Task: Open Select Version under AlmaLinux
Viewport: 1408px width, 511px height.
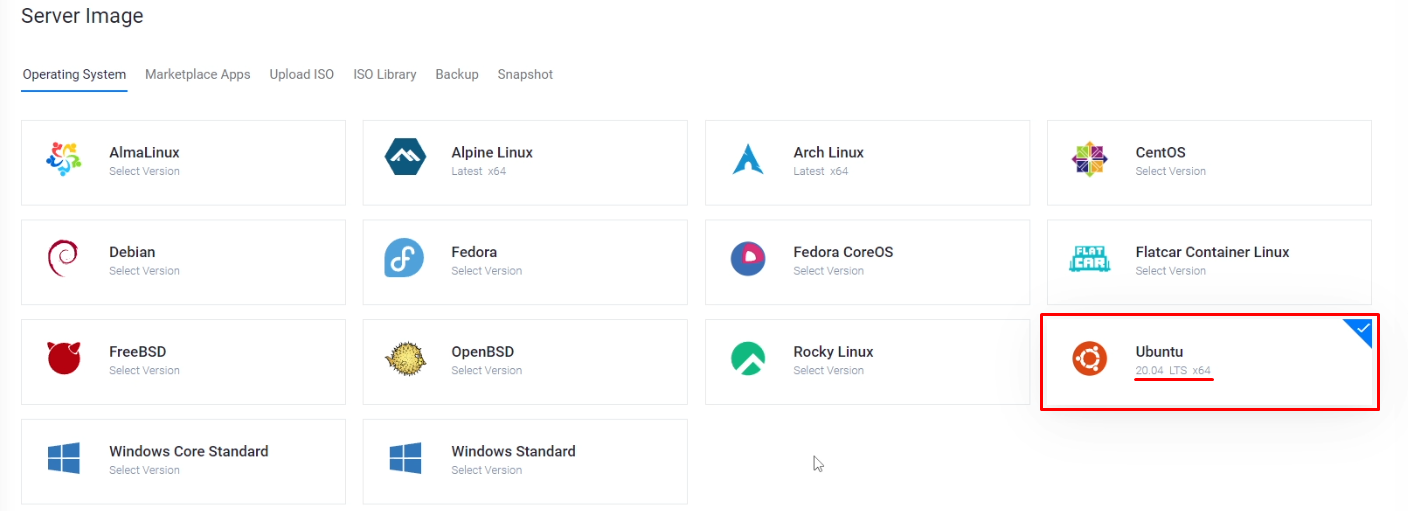Action: click(144, 171)
